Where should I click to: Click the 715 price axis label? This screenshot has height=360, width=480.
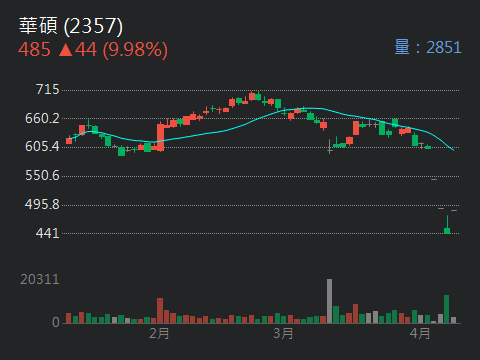47,89
